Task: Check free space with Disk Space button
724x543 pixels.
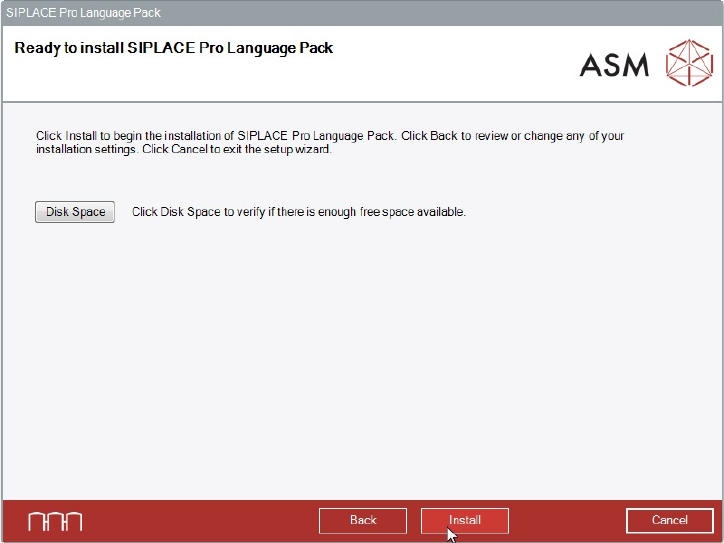Action: tap(75, 212)
